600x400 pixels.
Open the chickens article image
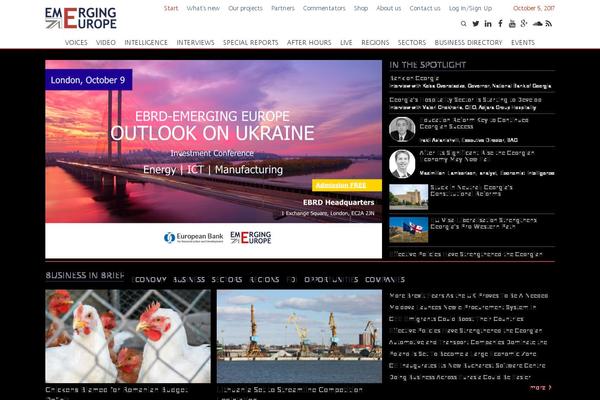pos(128,336)
